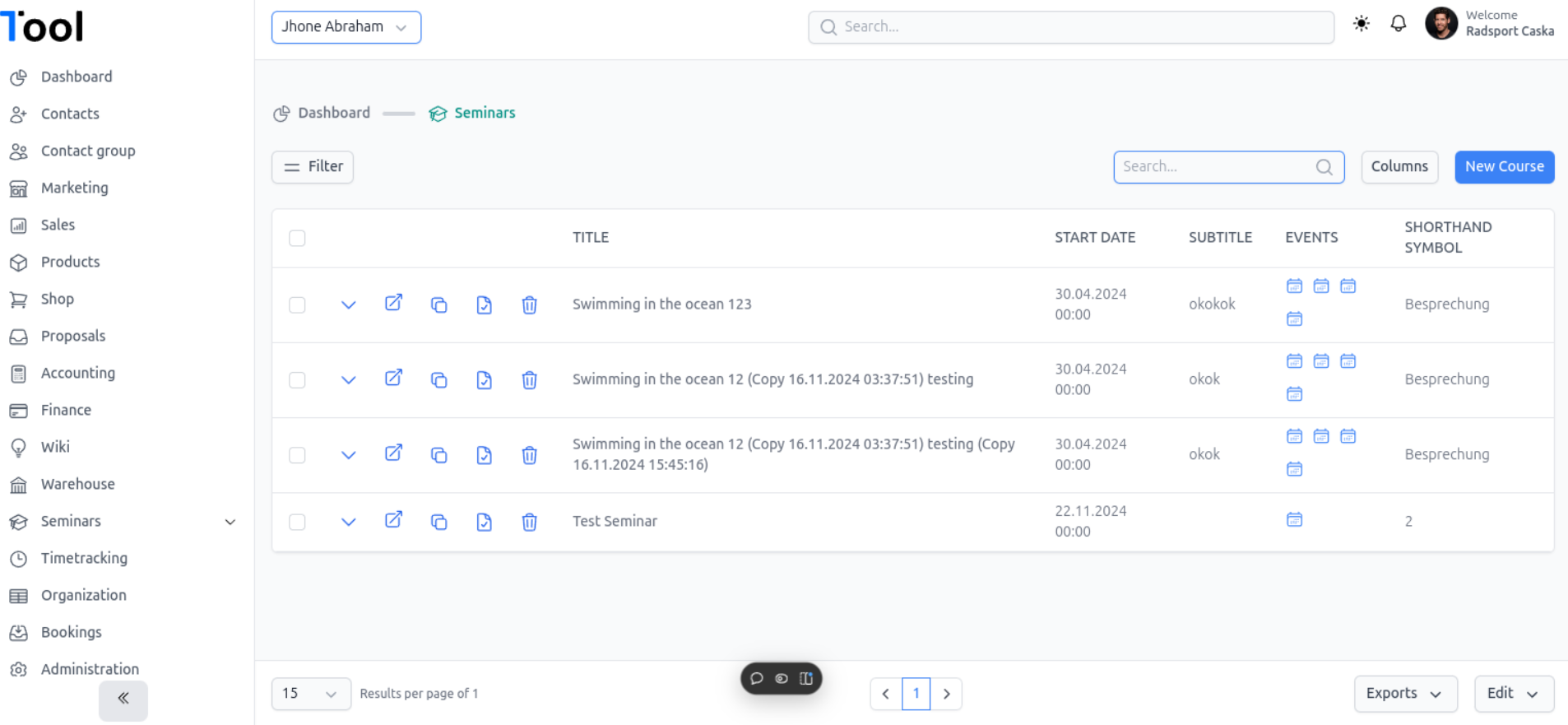Open the Columns button
1568x725 pixels.
pyautogui.click(x=1399, y=167)
